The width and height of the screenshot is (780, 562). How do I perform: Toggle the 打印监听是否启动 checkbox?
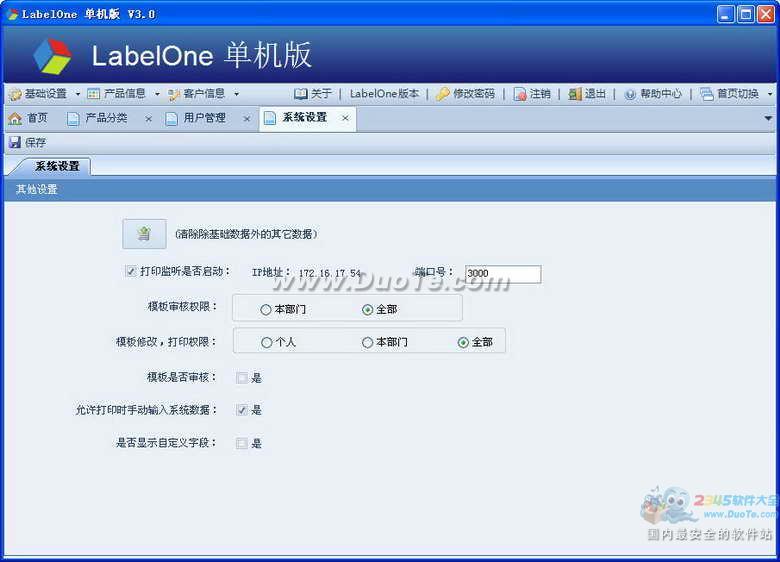click(131, 272)
